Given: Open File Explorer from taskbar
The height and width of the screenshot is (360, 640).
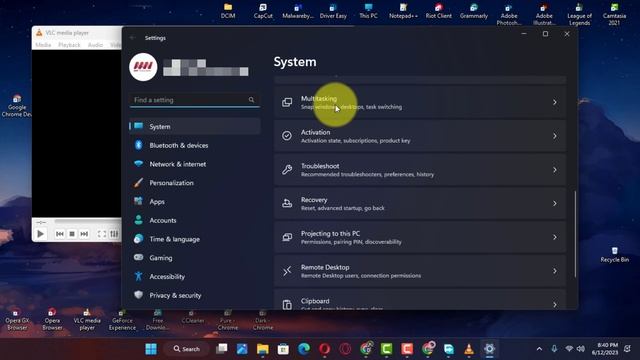Looking at the screenshot, I should click(262, 349).
